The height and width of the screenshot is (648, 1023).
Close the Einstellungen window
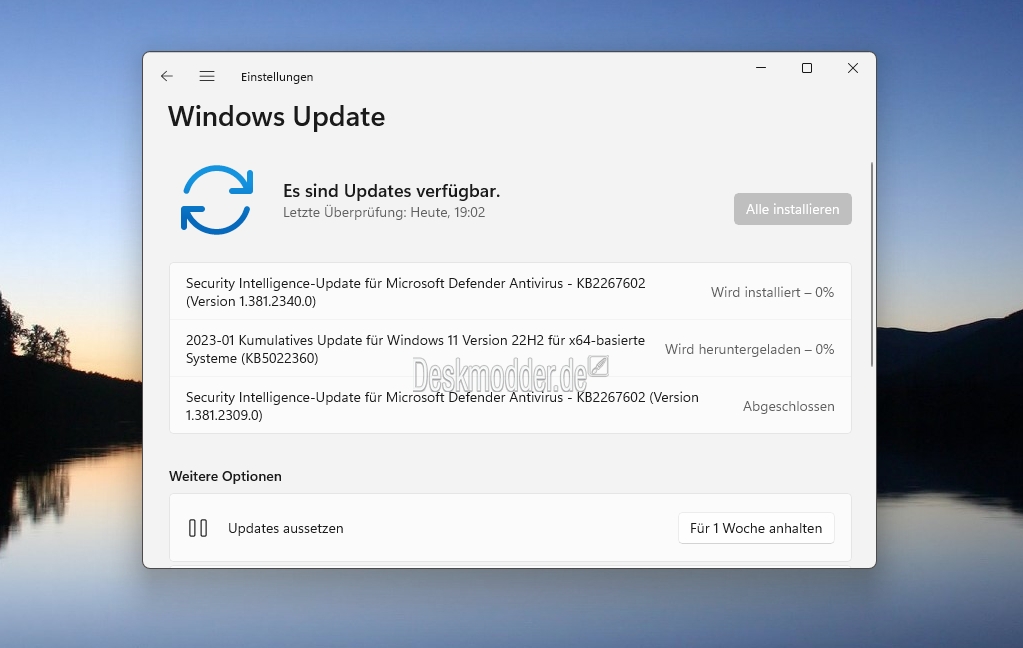853,68
